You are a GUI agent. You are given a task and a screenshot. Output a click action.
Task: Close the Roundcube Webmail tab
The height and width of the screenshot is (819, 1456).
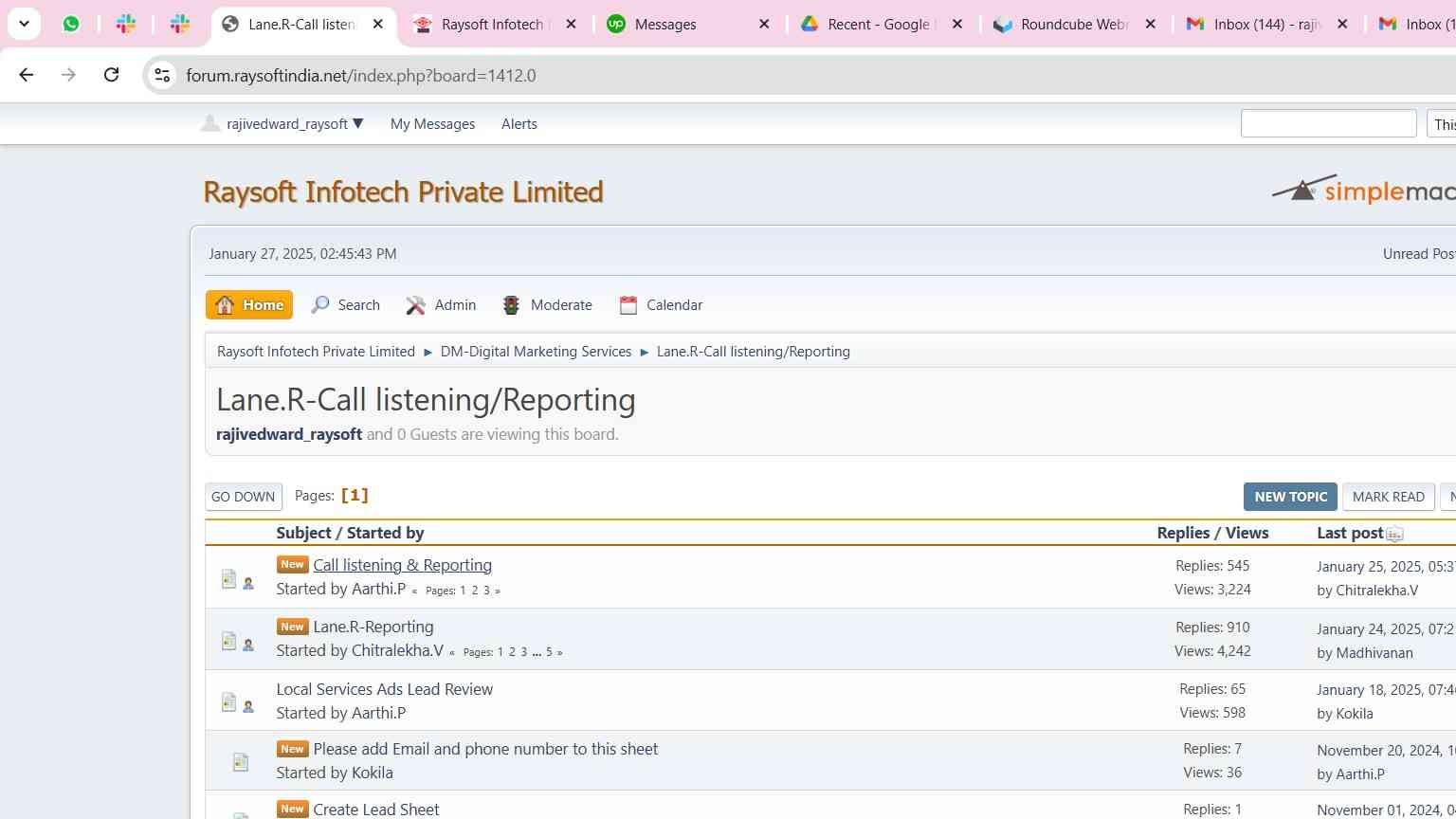tap(1151, 24)
